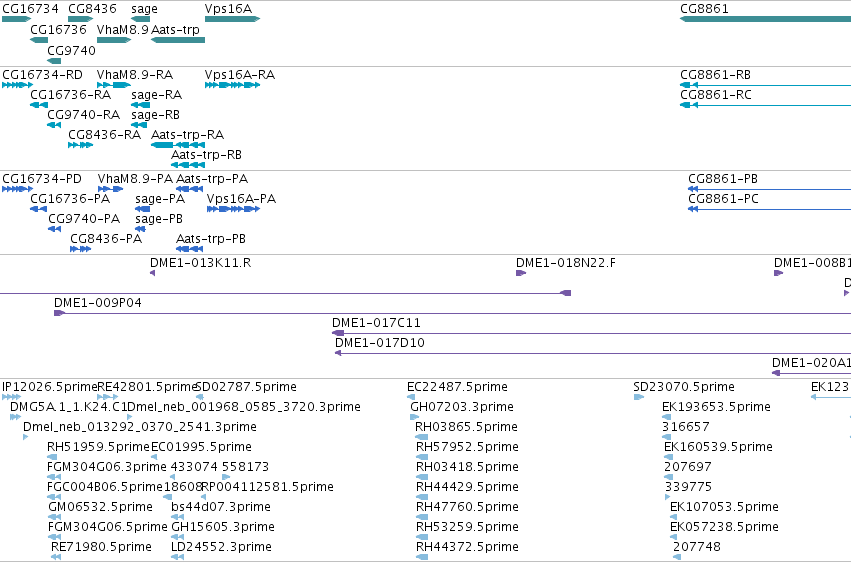Click the IP12026.5prime EST label

coord(49,387)
